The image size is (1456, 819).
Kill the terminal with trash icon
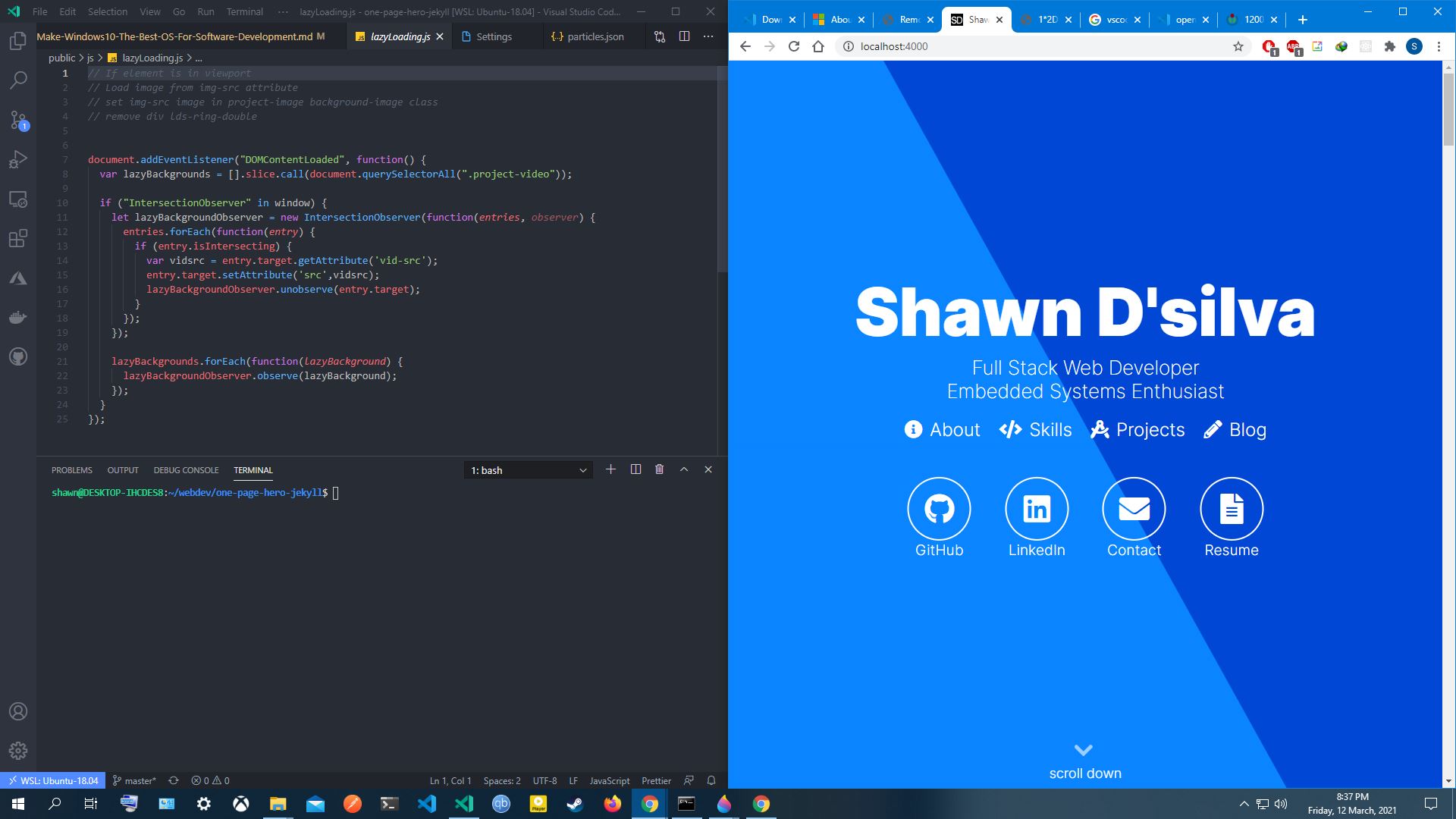[659, 469]
